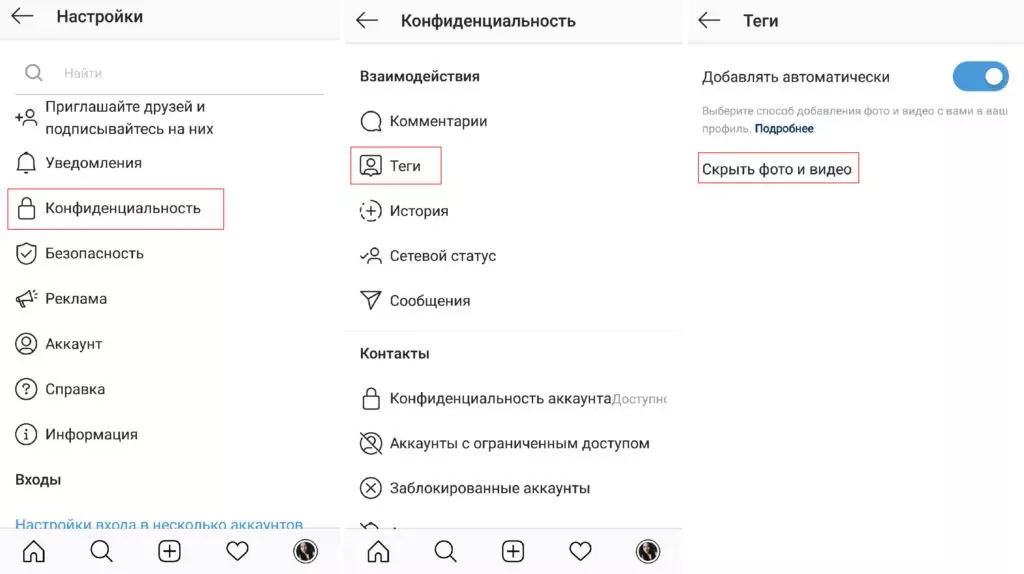The height and width of the screenshot is (574, 1024).
Task: Tap back arrow next to Настройки
Action: point(22,16)
